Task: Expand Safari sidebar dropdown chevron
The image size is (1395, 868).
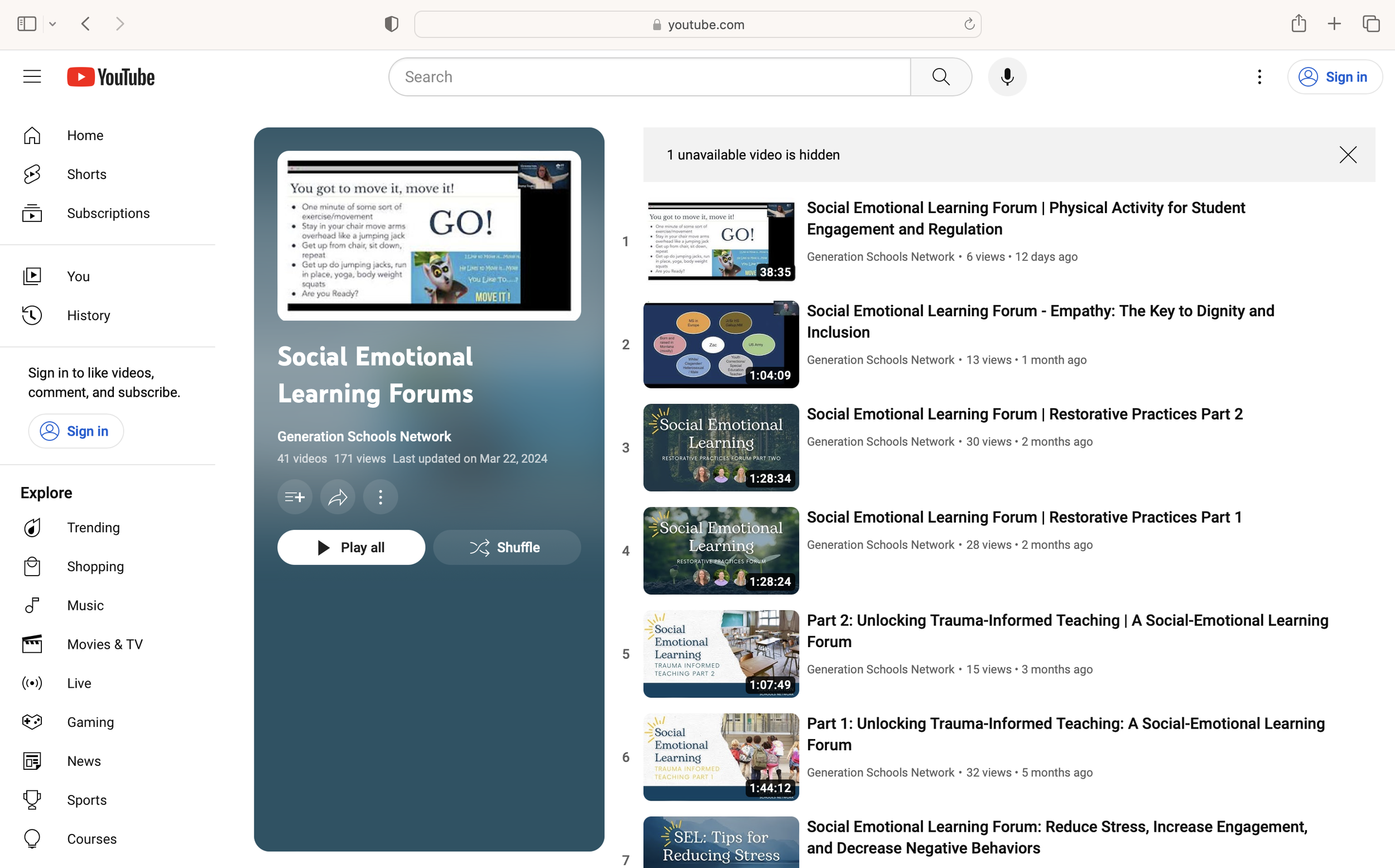Action: click(53, 24)
